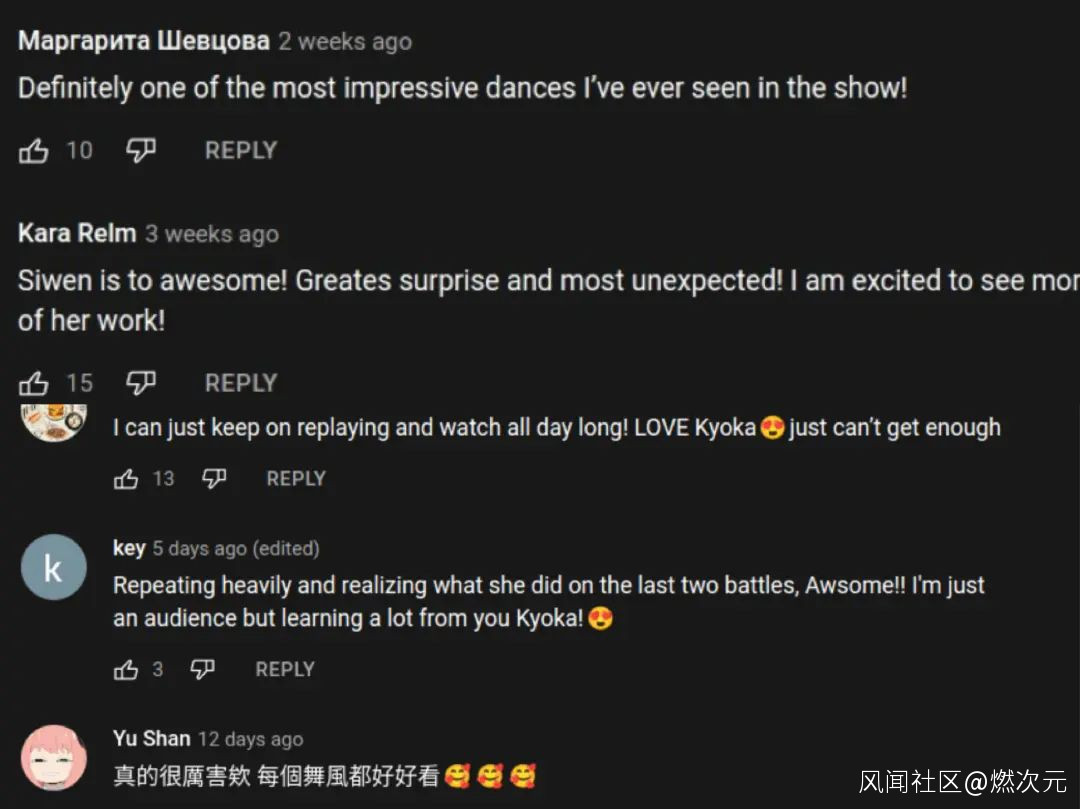Reply to Маргарита Шевцова's comment
Viewport: 1080px width, 809px height.
click(x=241, y=150)
